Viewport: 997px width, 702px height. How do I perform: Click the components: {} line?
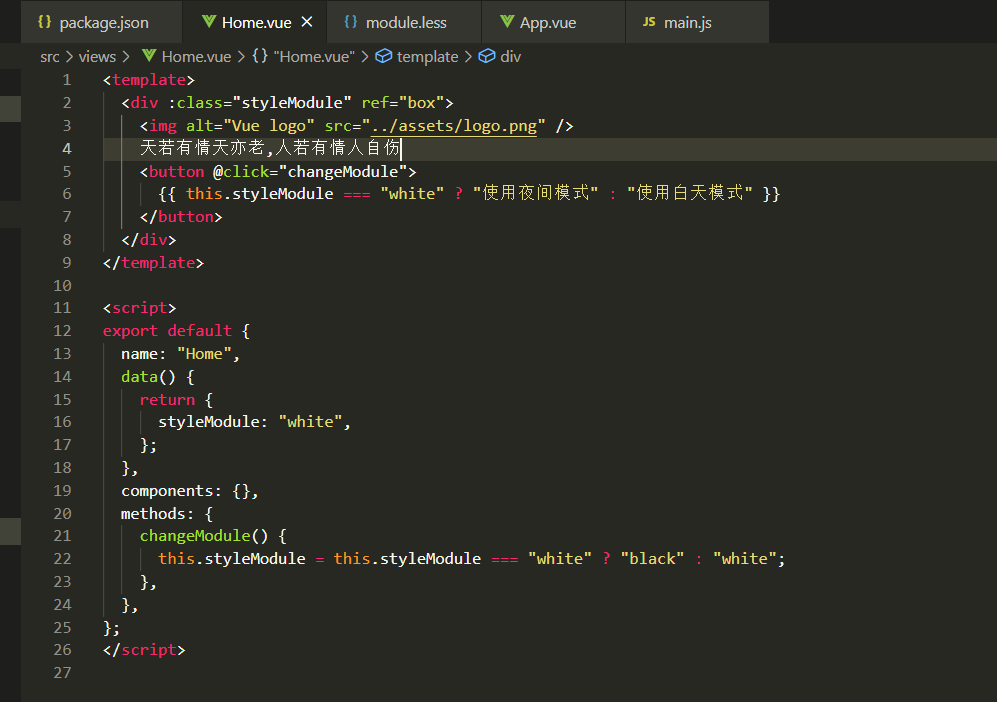[x=190, y=491]
